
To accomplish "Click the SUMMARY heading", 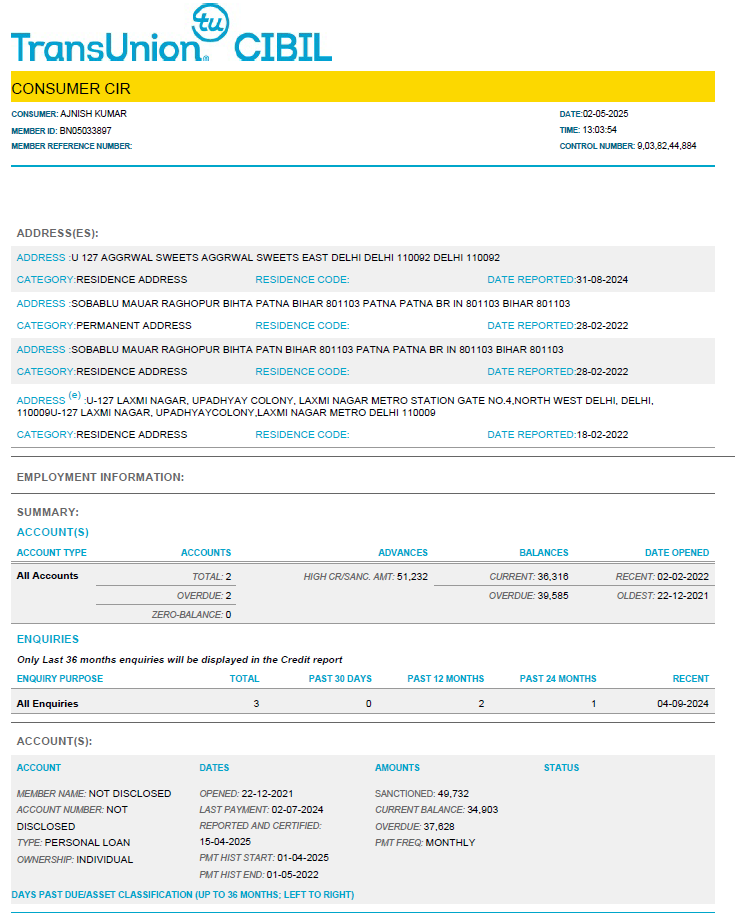I will click(48, 512).
